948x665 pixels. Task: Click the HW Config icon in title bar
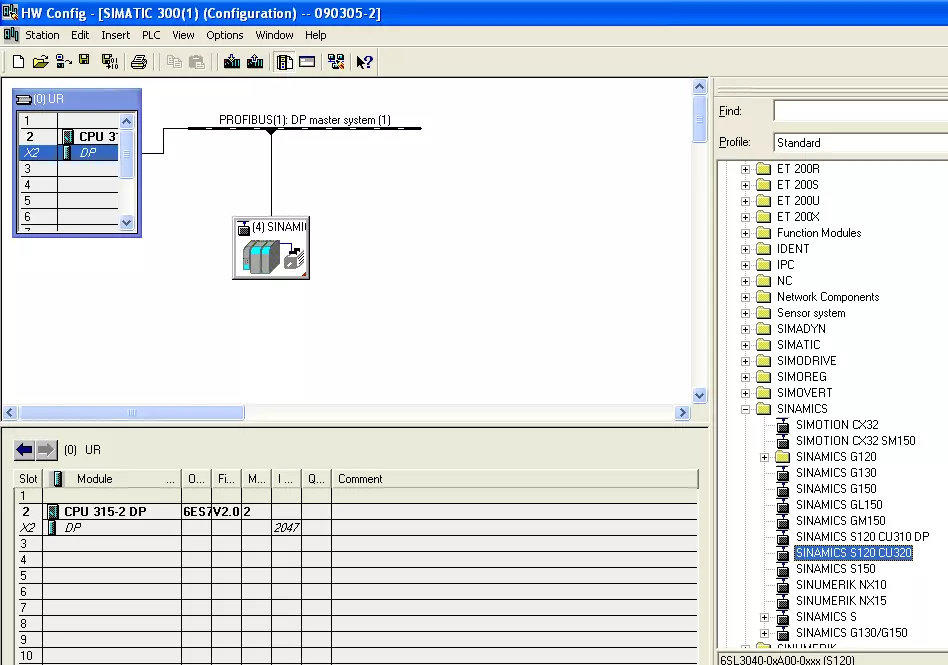[x=10, y=12]
